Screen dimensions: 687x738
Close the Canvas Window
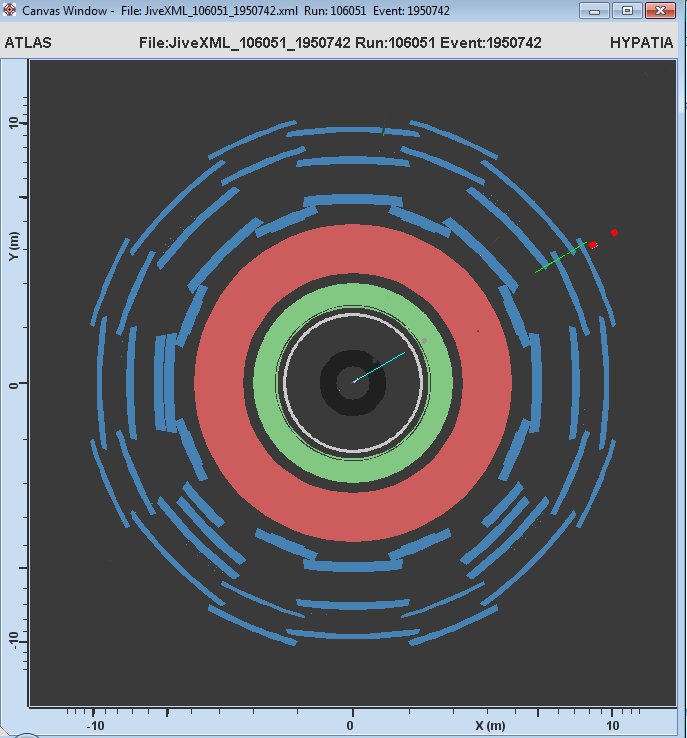click(659, 10)
